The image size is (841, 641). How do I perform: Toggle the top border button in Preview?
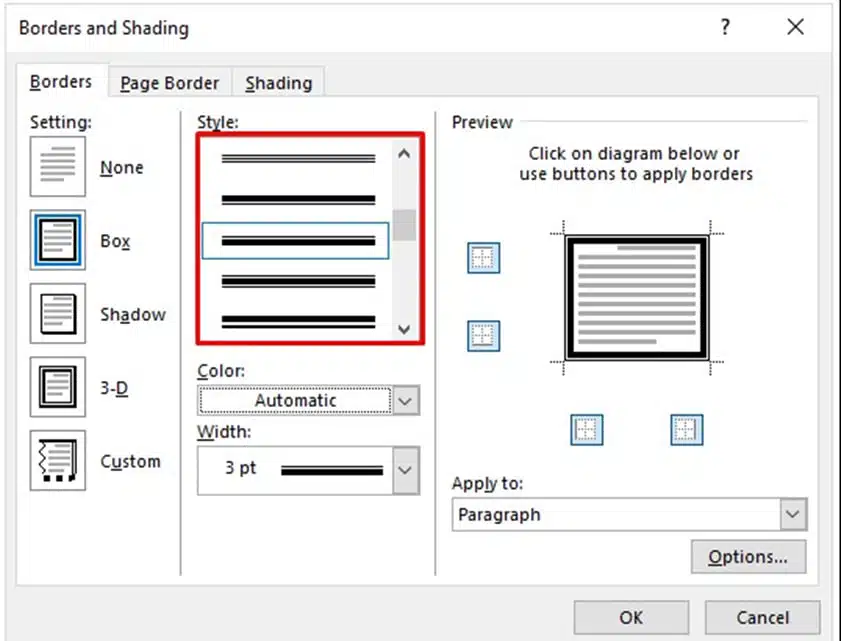(x=483, y=258)
